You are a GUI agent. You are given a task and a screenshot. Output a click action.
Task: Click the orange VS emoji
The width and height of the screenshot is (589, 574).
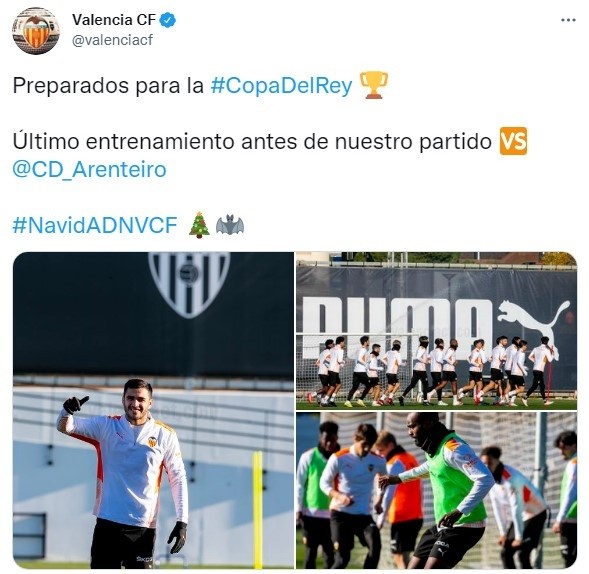click(x=513, y=141)
